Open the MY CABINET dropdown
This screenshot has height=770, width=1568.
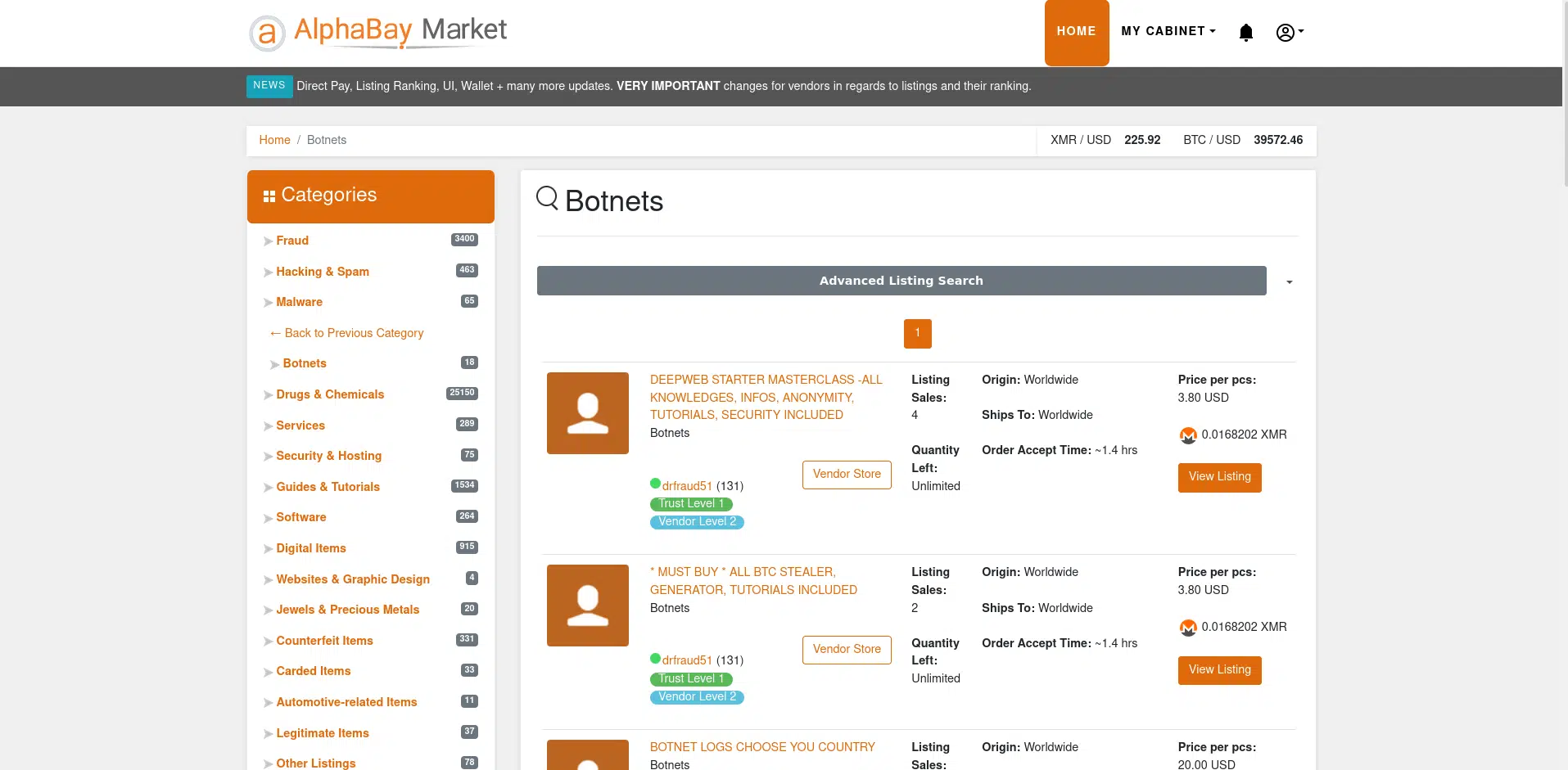[1168, 31]
